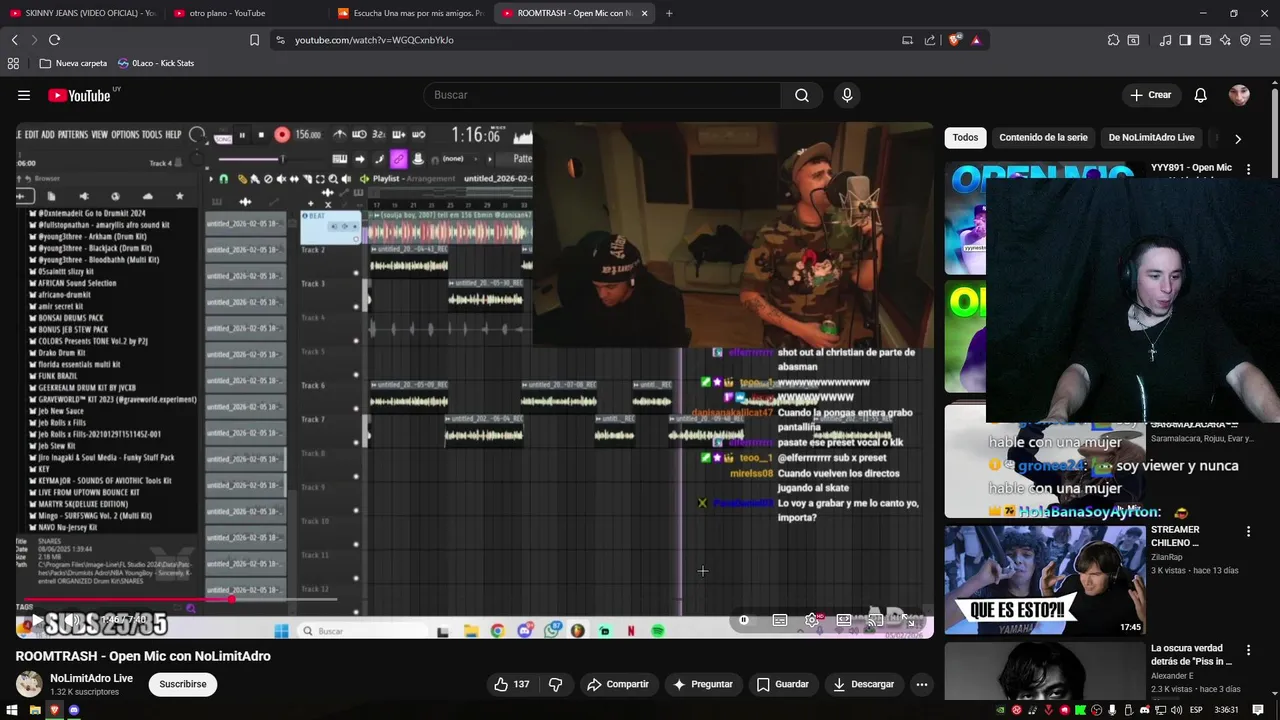
Task: Play the video with the play button
Action: coord(37,620)
